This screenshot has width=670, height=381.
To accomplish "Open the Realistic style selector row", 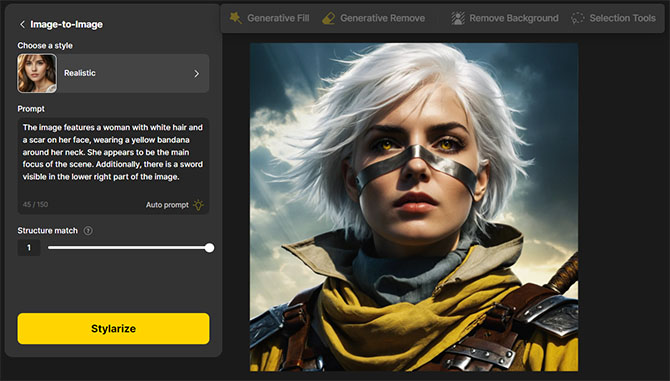I will point(113,73).
